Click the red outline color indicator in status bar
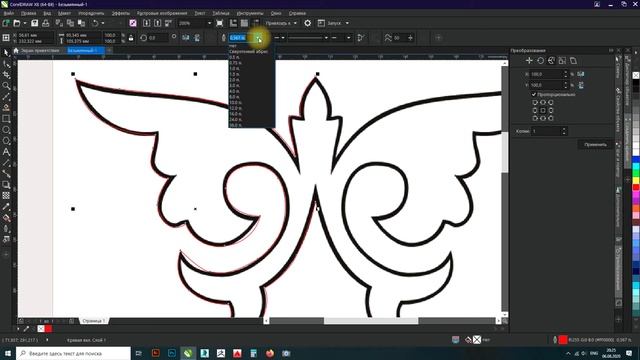Image resolution: width=640 pixels, height=360 pixels. [563, 340]
